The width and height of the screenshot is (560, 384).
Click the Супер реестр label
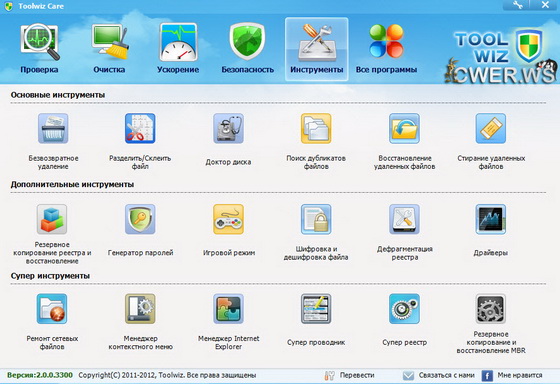[x=405, y=342]
